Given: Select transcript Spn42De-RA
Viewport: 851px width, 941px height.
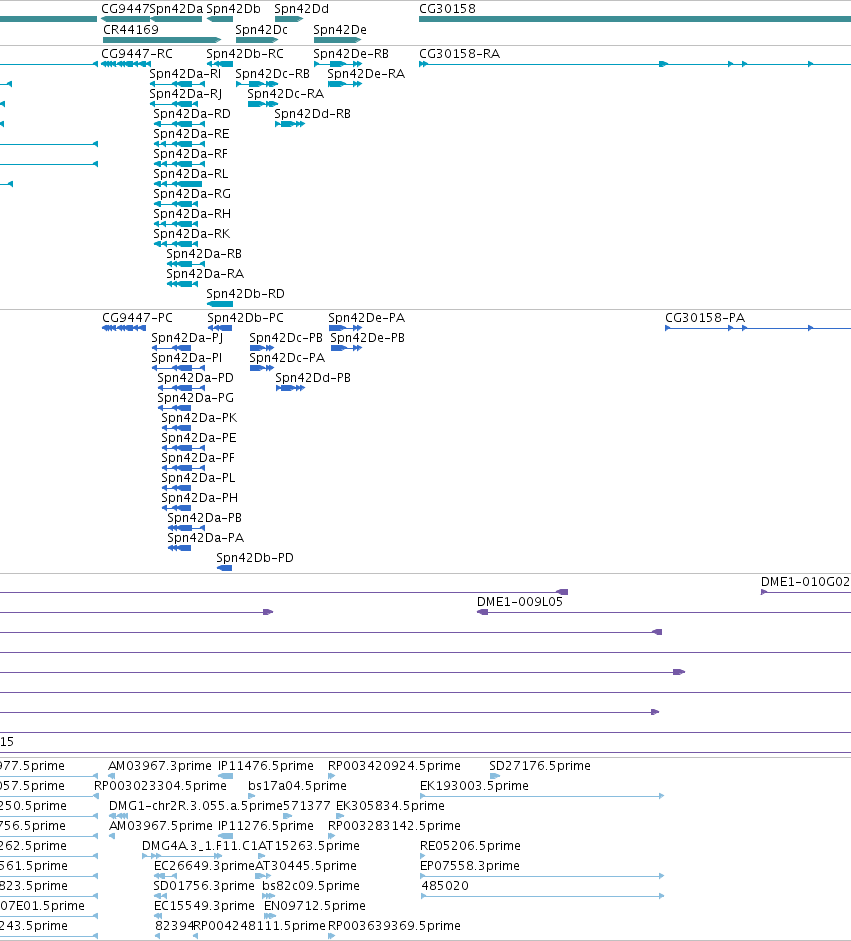Looking at the screenshot, I should (366, 73).
